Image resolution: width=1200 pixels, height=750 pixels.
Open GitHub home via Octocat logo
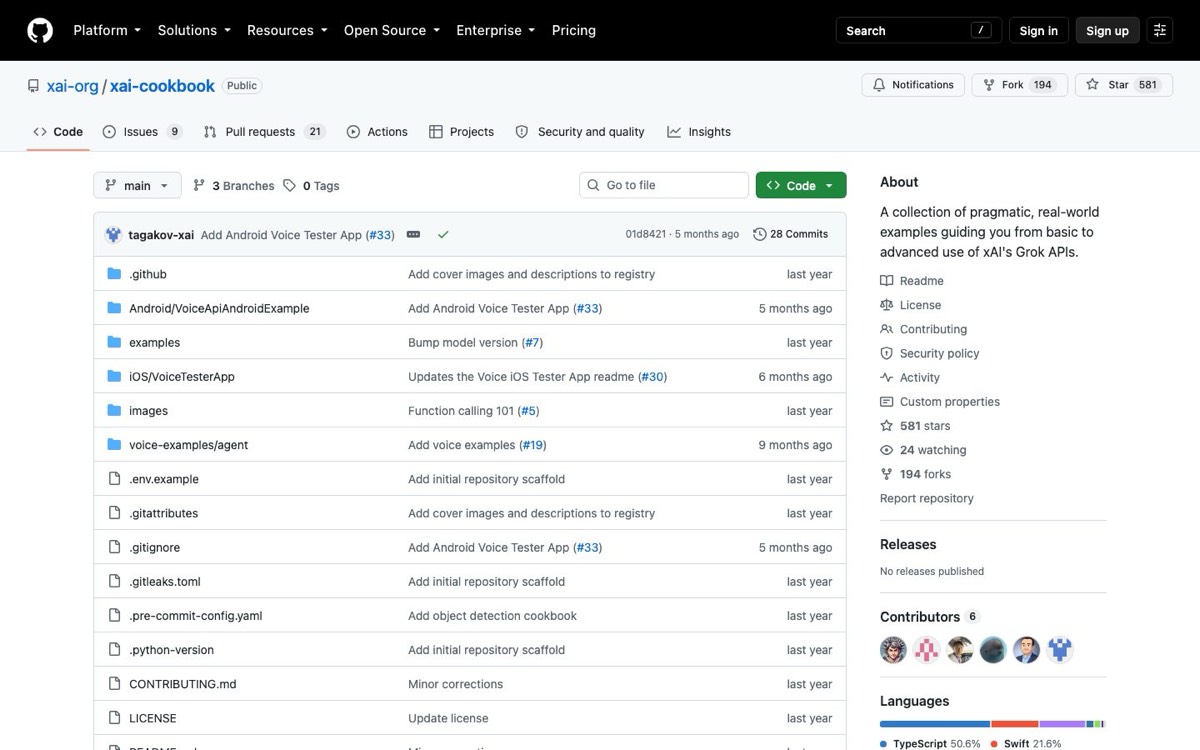[40, 30]
